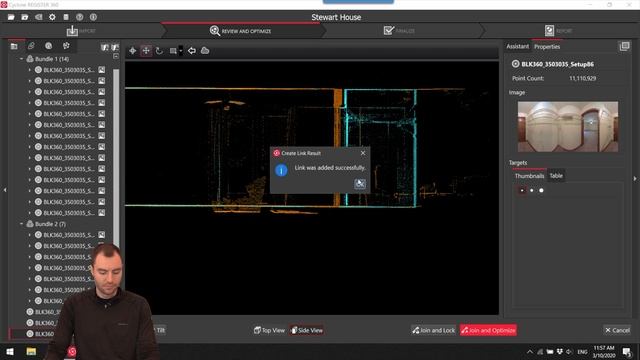Click the Cancel button

[618, 330]
